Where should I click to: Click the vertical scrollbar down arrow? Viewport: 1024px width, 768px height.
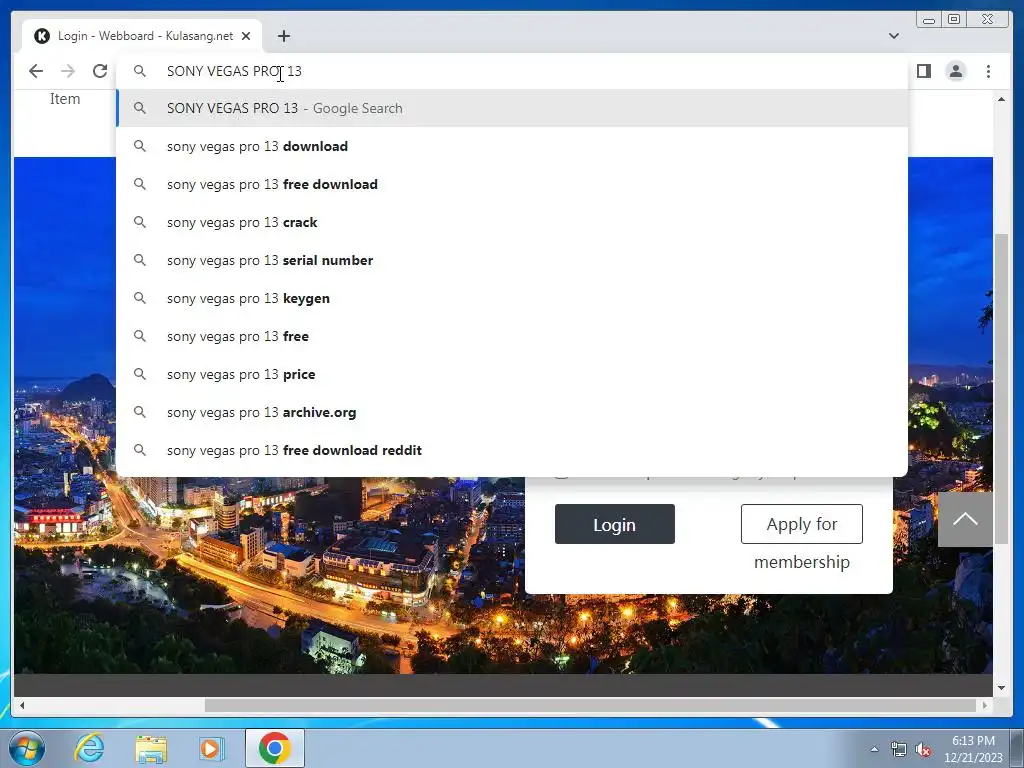1001,688
